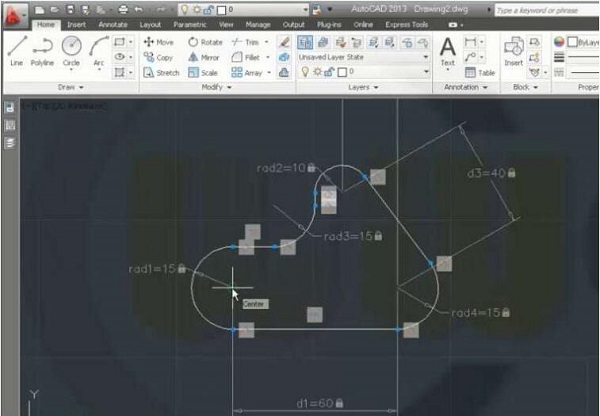Screen dimensions: 600x416
Task: Click the Plot printer icon in quick access toolbar
Action: point(123,10)
